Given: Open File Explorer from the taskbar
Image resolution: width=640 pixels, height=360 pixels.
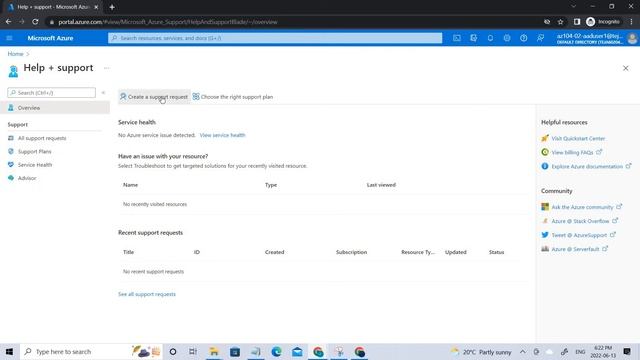Looking at the screenshot, I should pos(214,352).
